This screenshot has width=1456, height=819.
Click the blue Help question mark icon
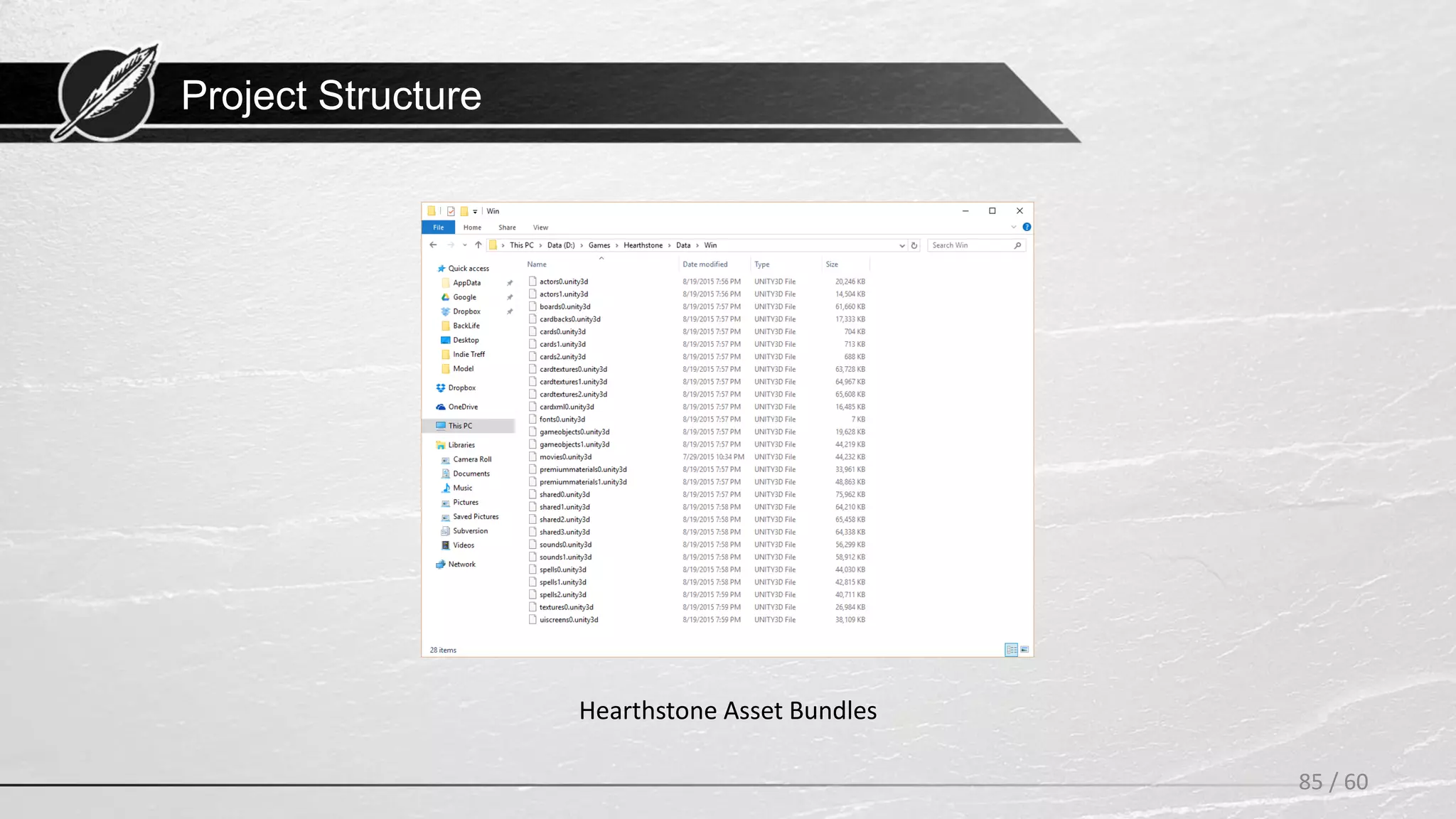pos(1027,227)
